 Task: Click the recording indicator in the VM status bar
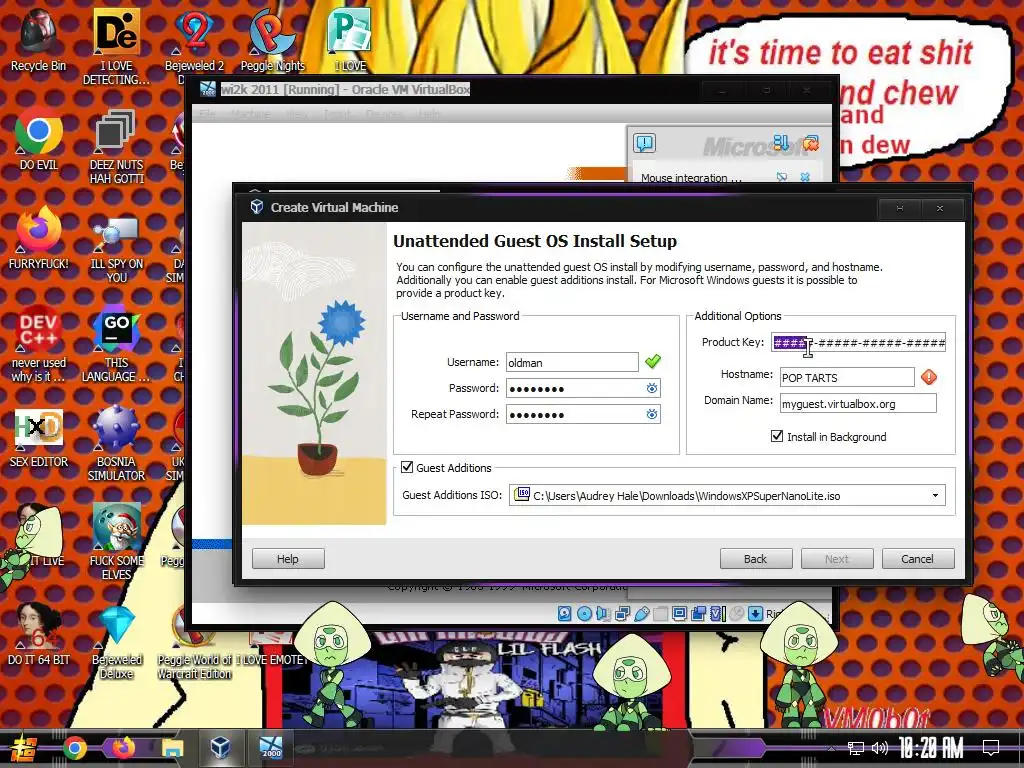[x=699, y=613]
